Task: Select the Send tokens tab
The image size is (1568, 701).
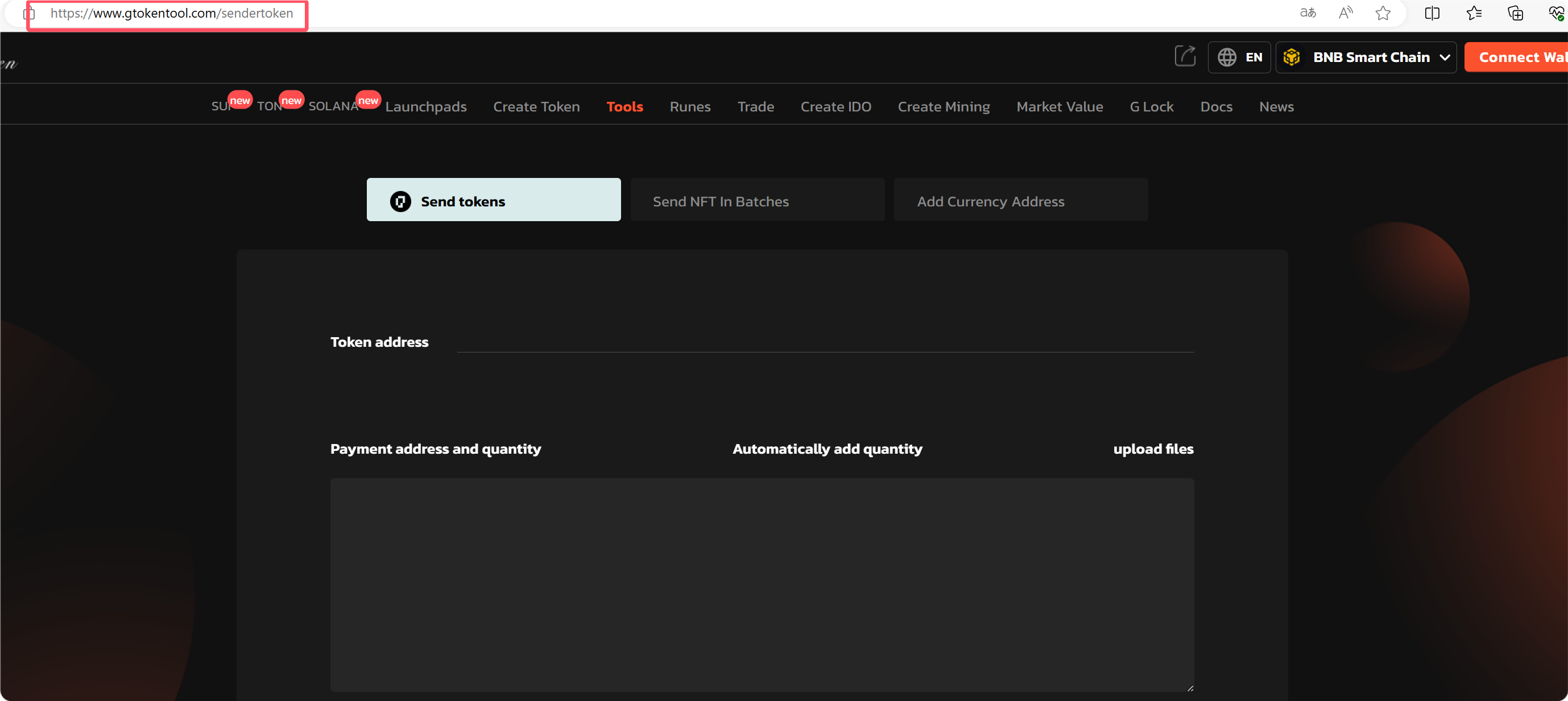Action: tap(493, 200)
